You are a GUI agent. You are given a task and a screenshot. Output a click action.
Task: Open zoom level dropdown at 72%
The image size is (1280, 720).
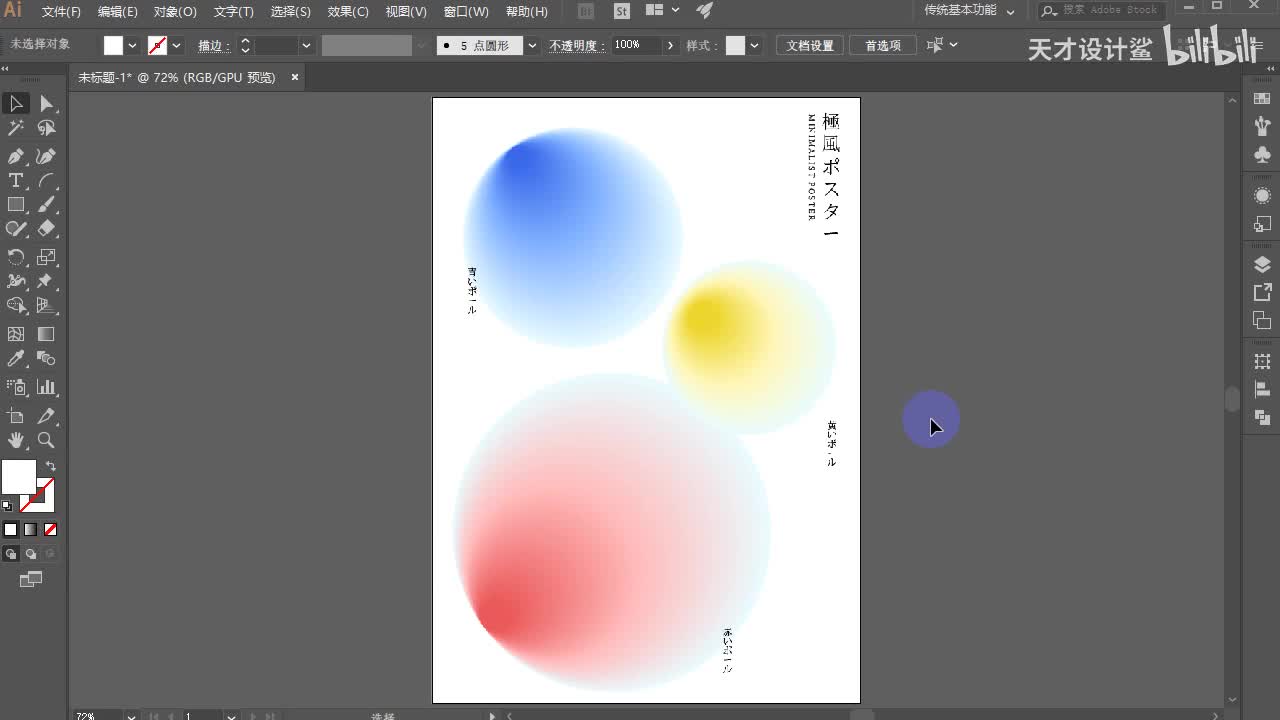131,715
